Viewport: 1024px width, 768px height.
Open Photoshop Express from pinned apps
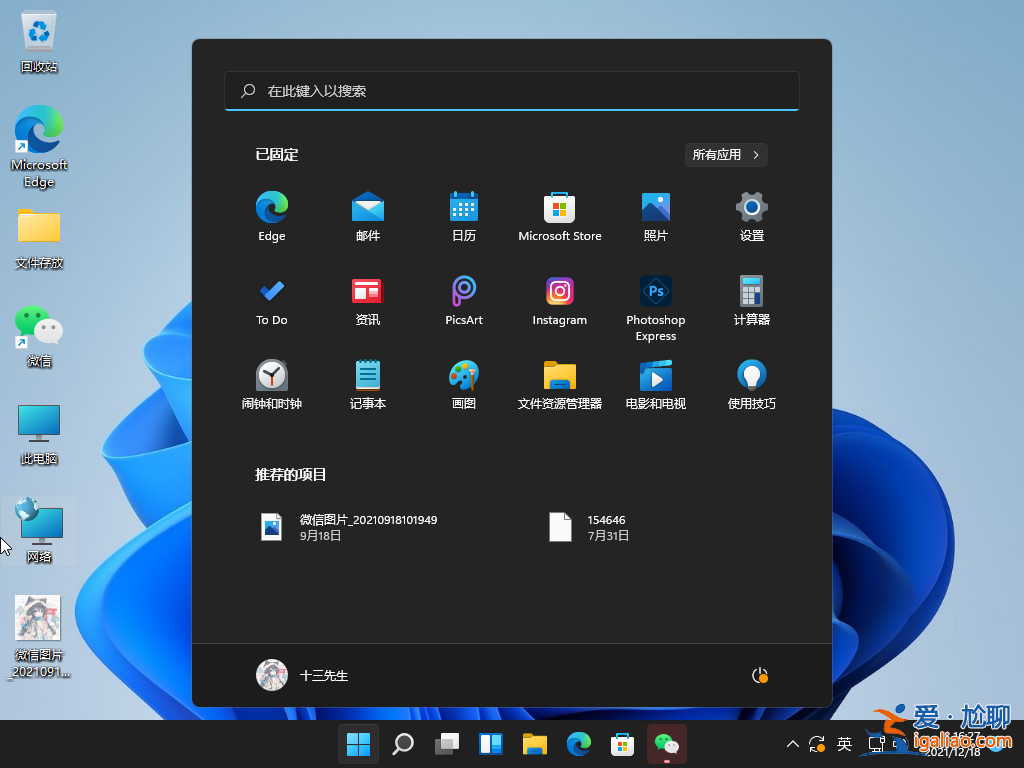pos(655,300)
